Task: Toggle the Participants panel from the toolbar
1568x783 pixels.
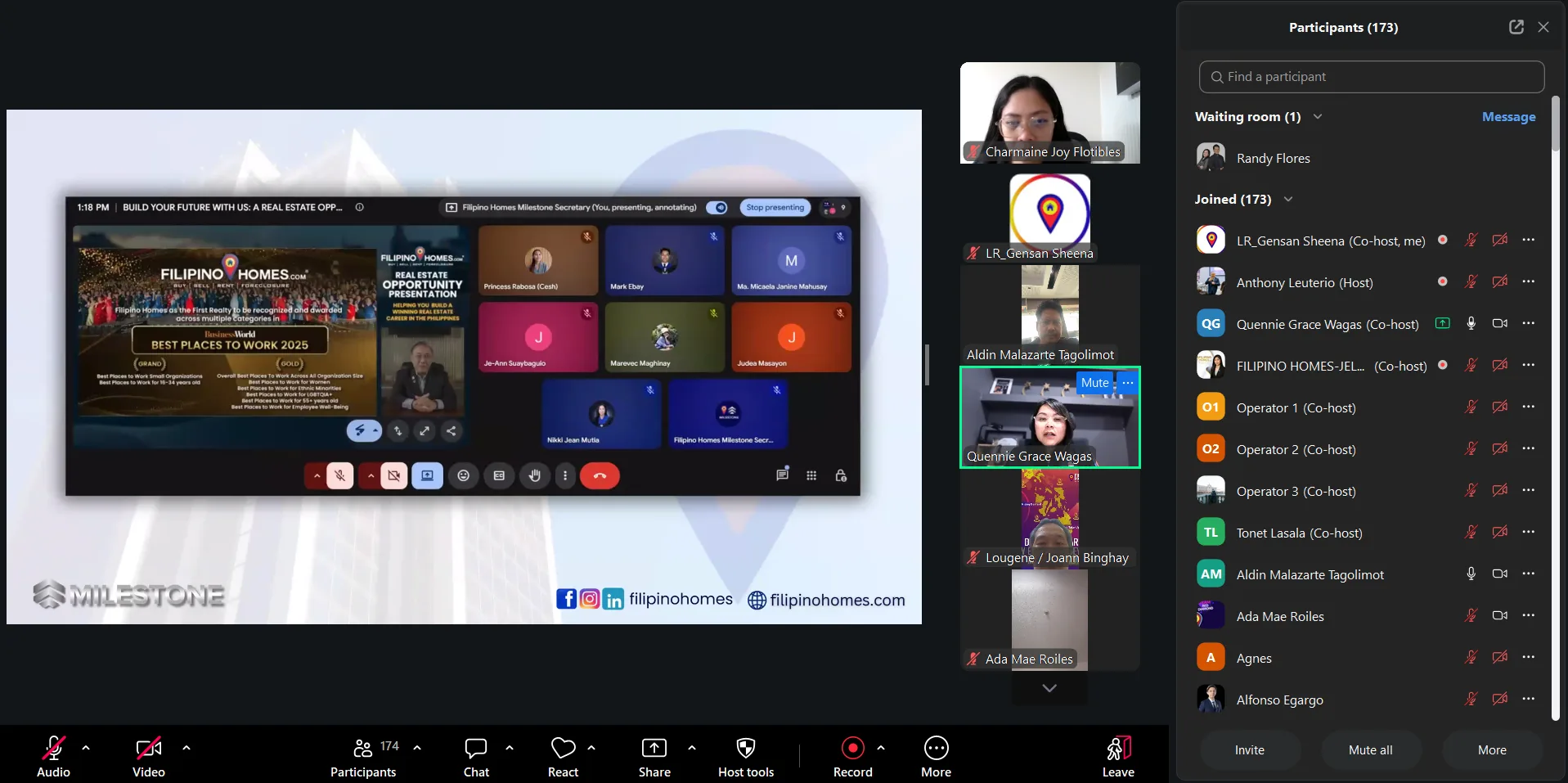Action: pyautogui.click(x=363, y=756)
